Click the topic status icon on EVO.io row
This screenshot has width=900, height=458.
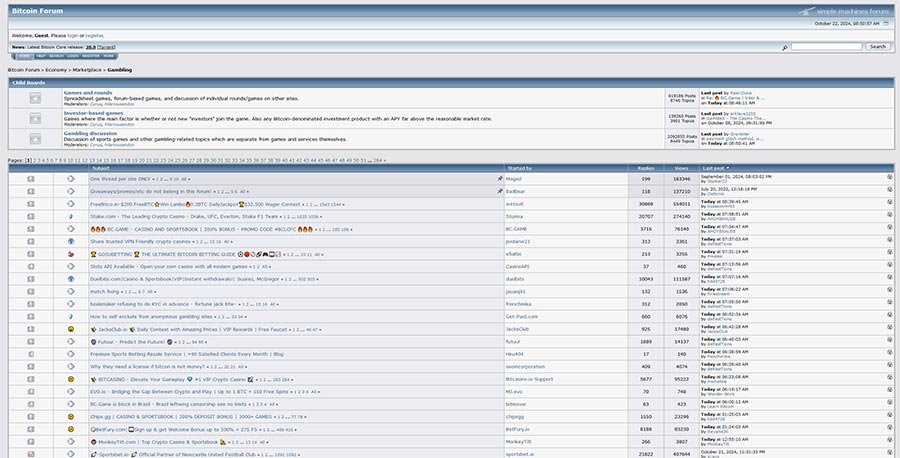click(x=30, y=392)
